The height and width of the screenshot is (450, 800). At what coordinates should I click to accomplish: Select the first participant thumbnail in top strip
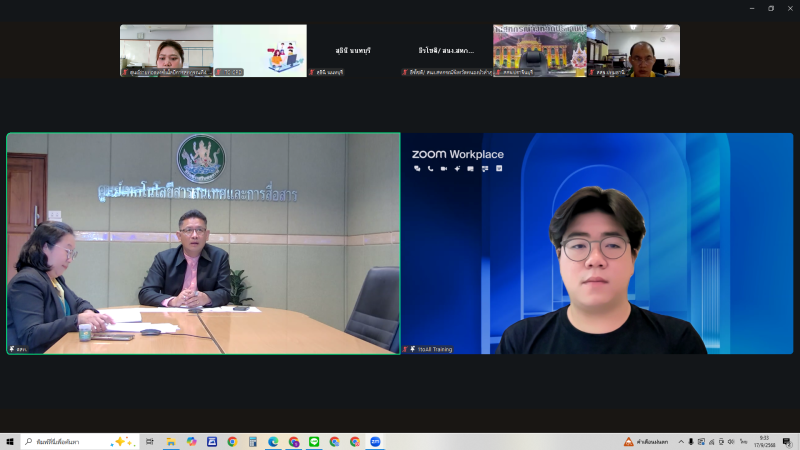[x=166, y=50]
